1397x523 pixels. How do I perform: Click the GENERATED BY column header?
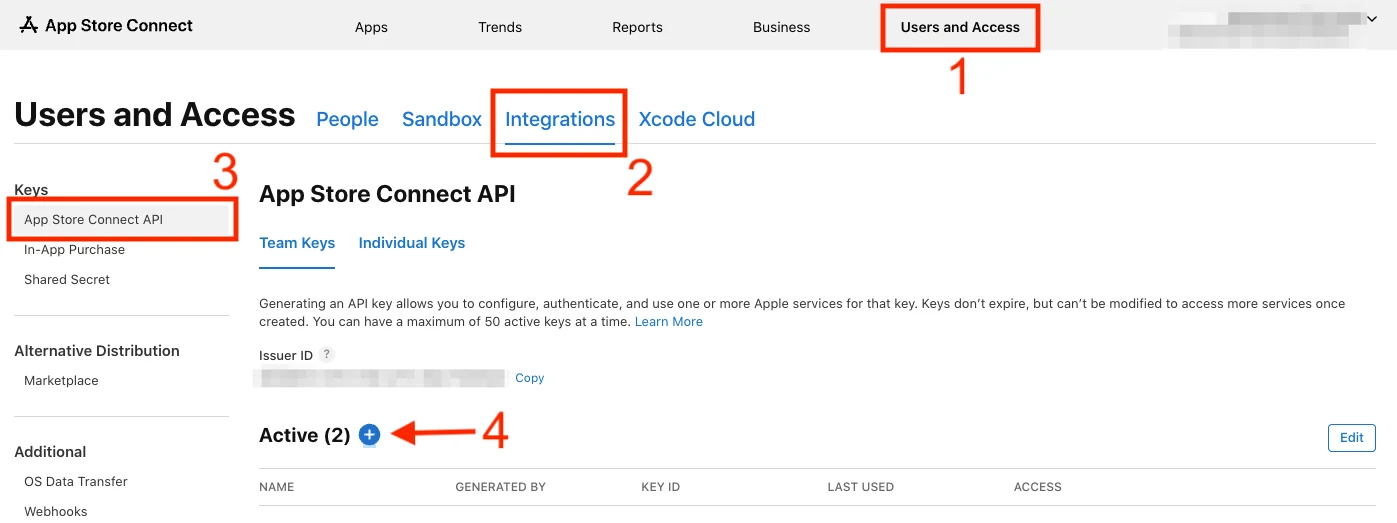(x=500, y=487)
